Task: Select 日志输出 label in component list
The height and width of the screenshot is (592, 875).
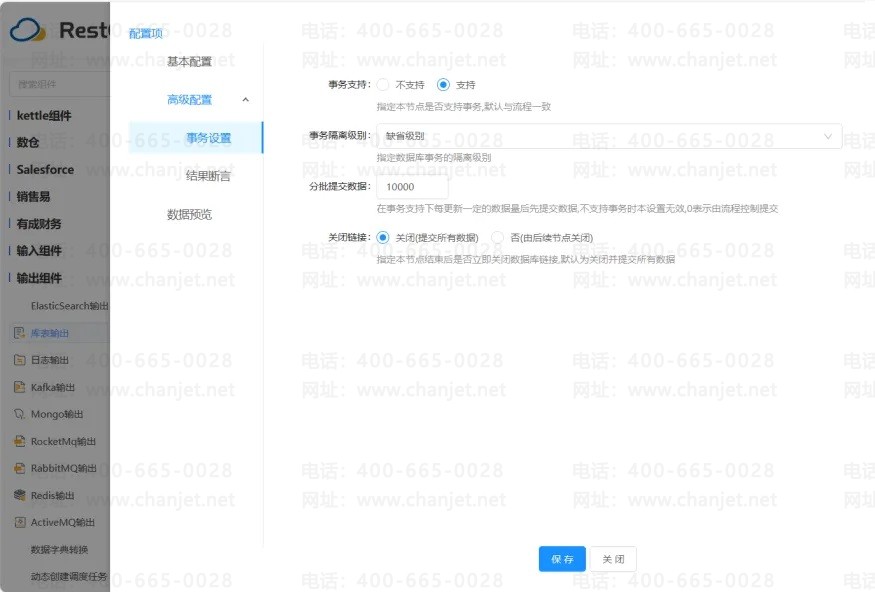Action: [x=50, y=360]
